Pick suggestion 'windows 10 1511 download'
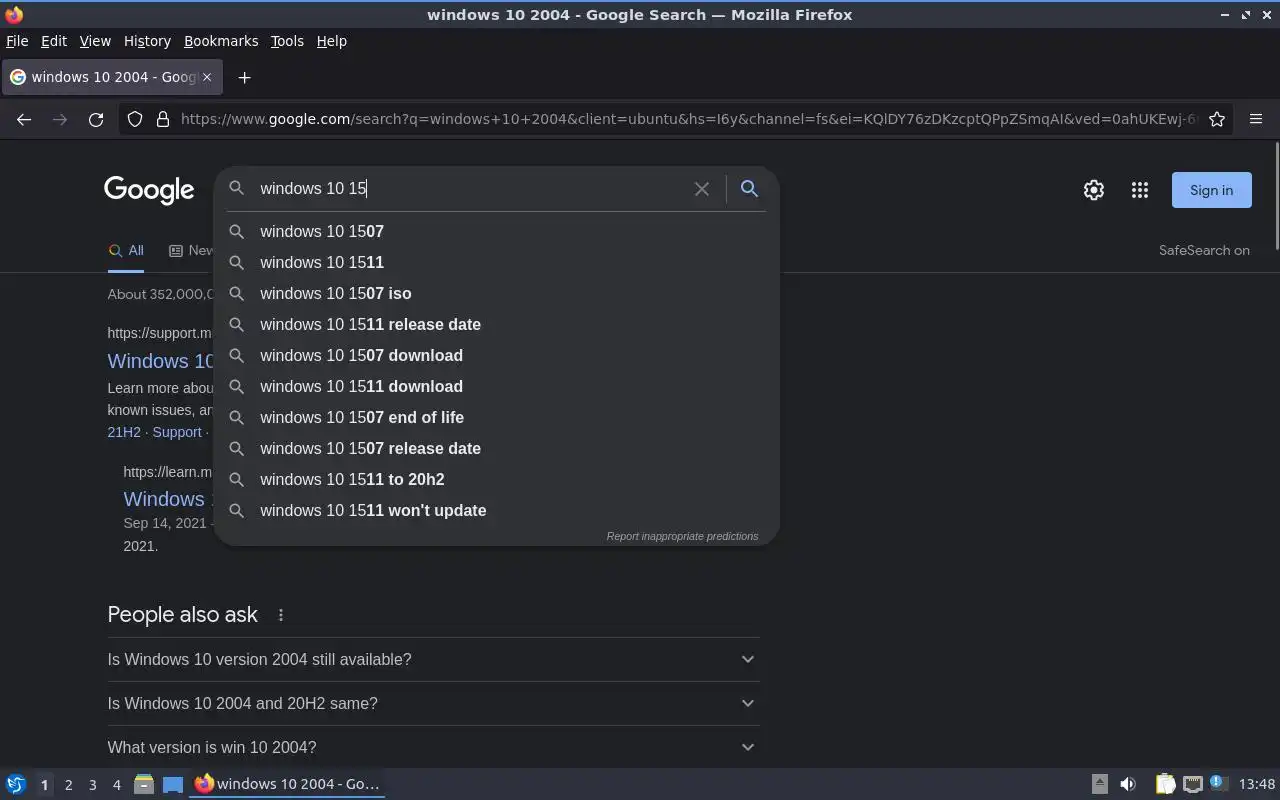 pos(496,386)
